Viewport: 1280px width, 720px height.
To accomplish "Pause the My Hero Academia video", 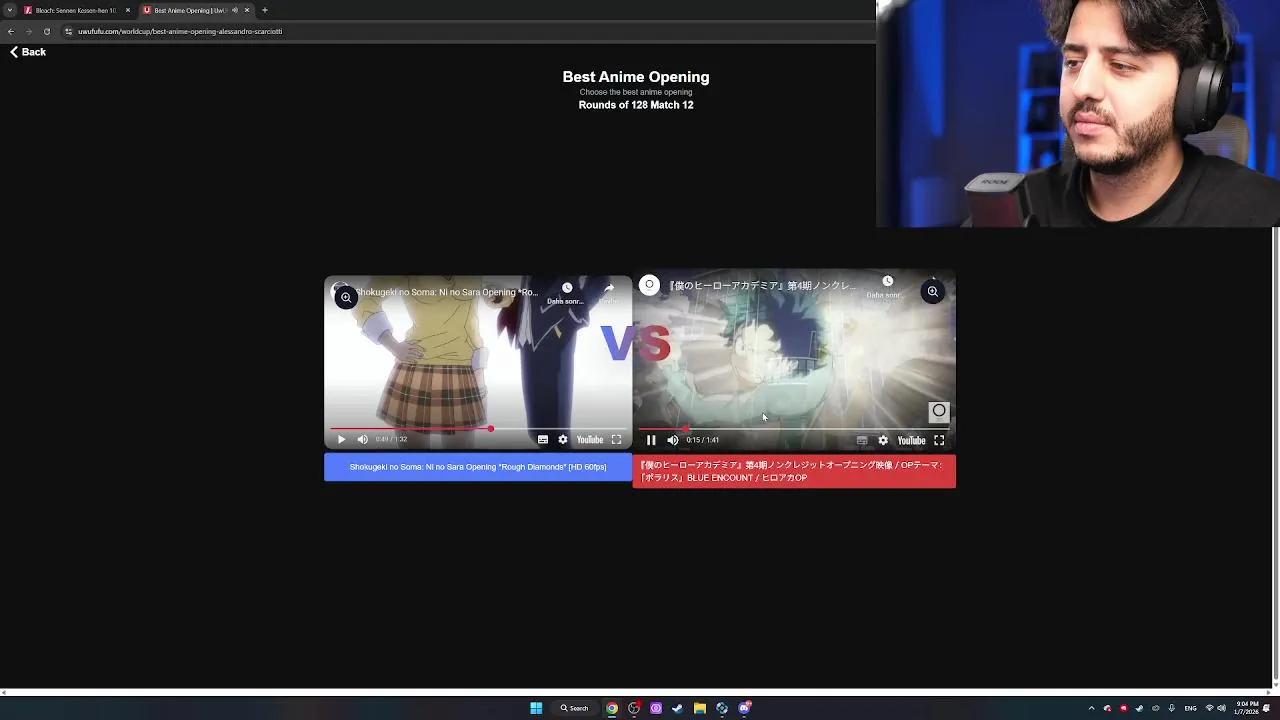I will pyautogui.click(x=651, y=440).
